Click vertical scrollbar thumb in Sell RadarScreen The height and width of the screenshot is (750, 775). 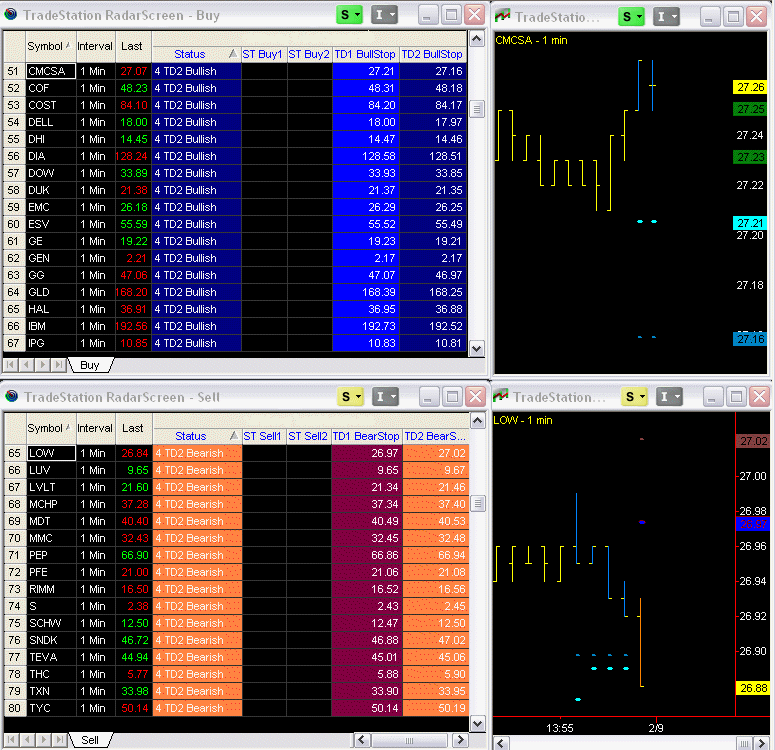click(x=477, y=504)
